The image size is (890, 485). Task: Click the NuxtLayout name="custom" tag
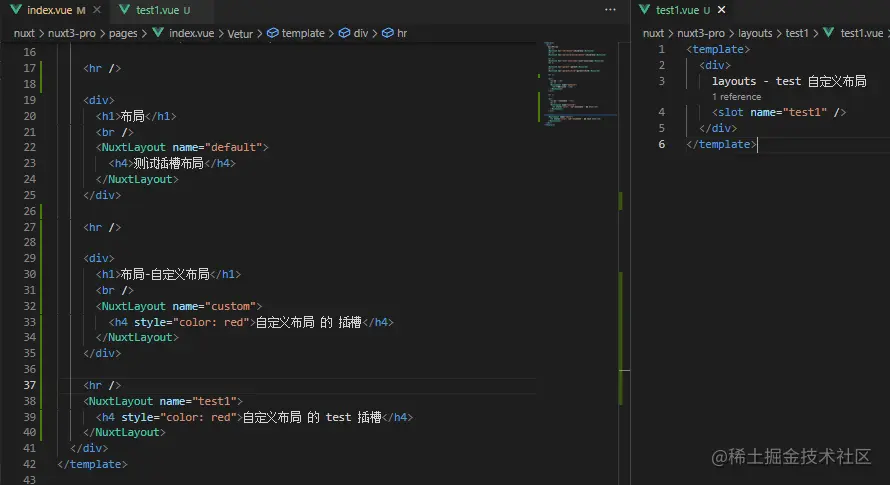[178, 306]
